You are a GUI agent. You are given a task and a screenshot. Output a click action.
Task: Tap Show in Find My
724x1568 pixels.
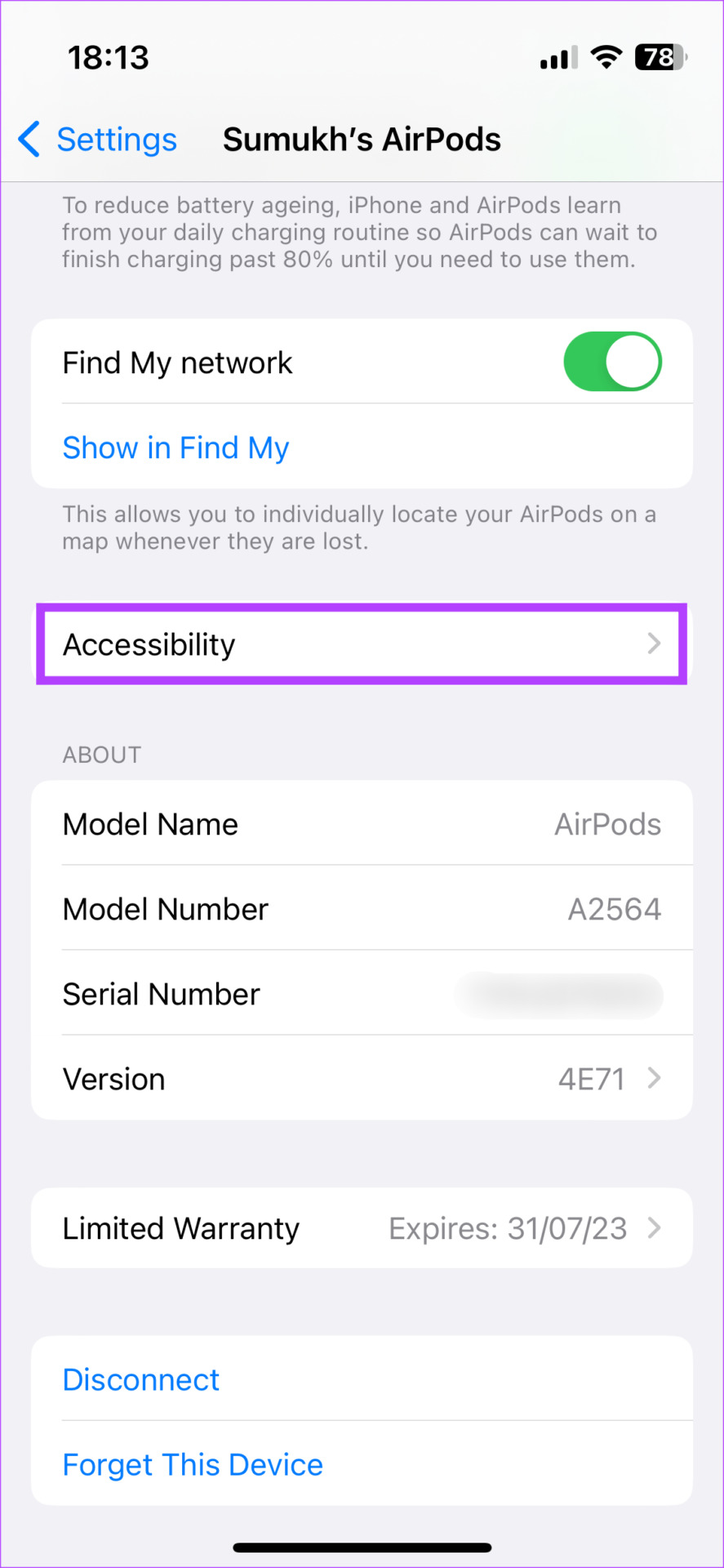(175, 448)
